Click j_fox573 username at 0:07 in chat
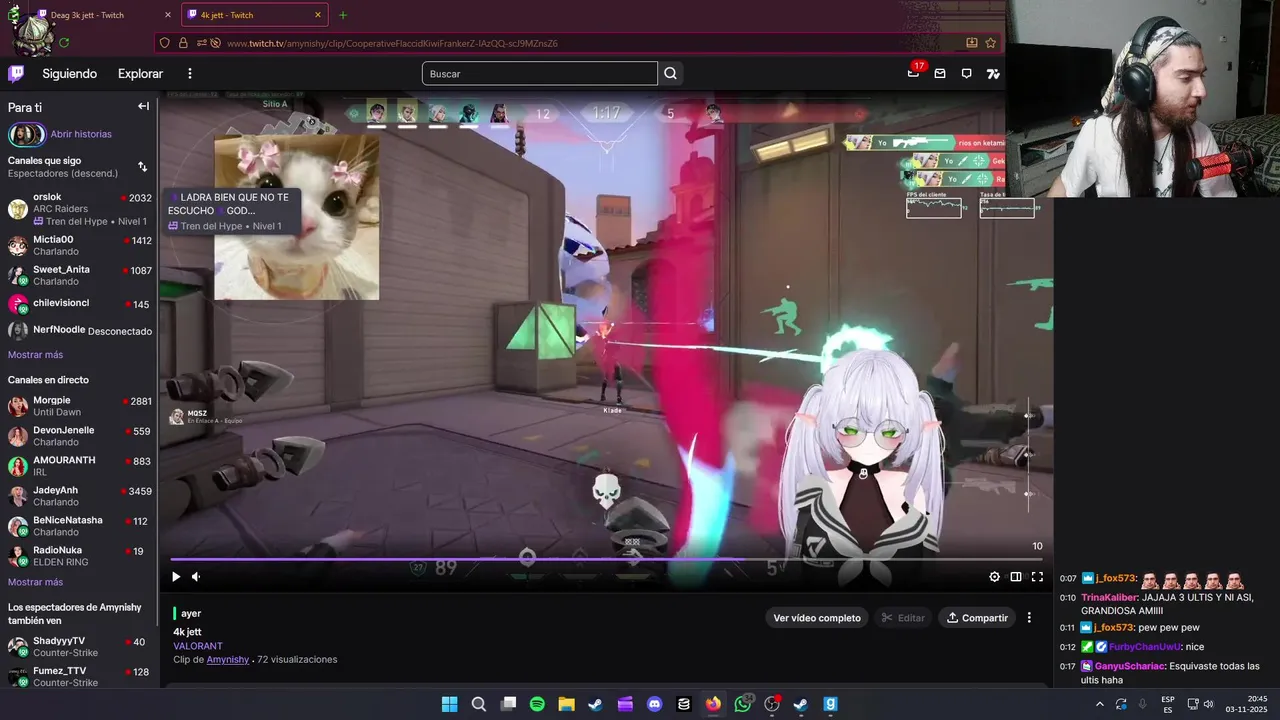The width and height of the screenshot is (1280, 720). (1114, 579)
